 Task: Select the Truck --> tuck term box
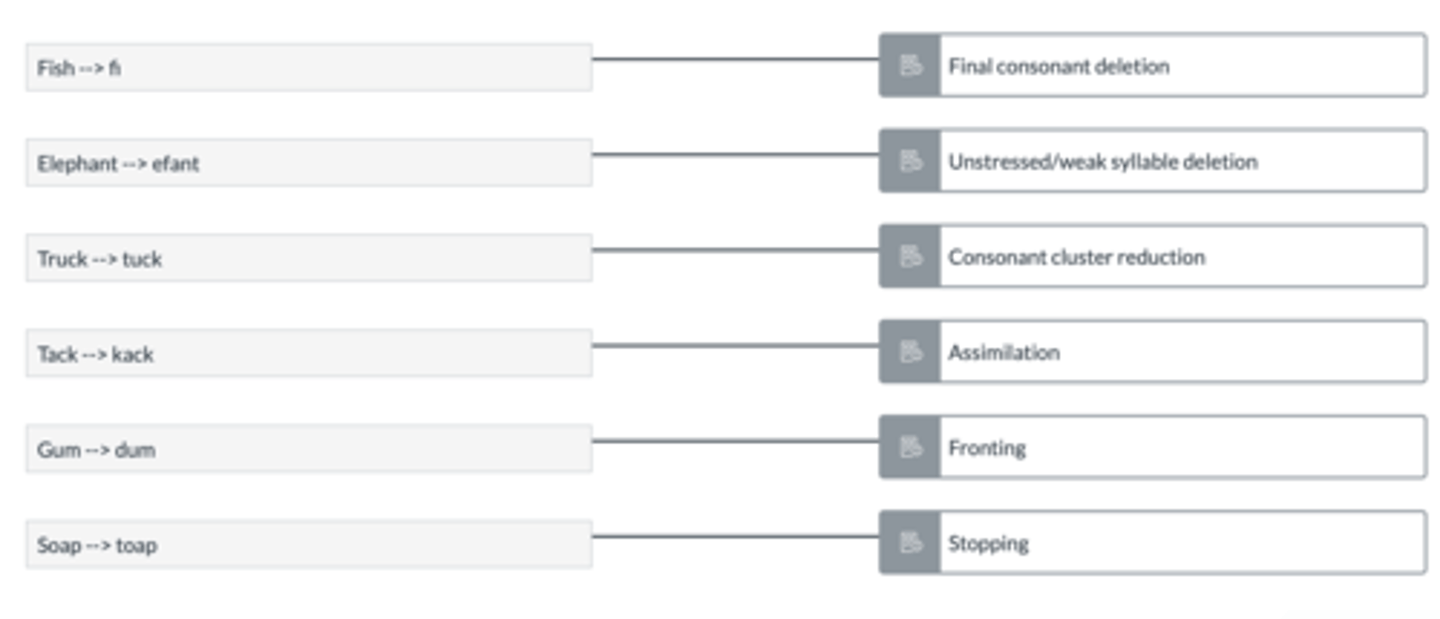click(309, 258)
